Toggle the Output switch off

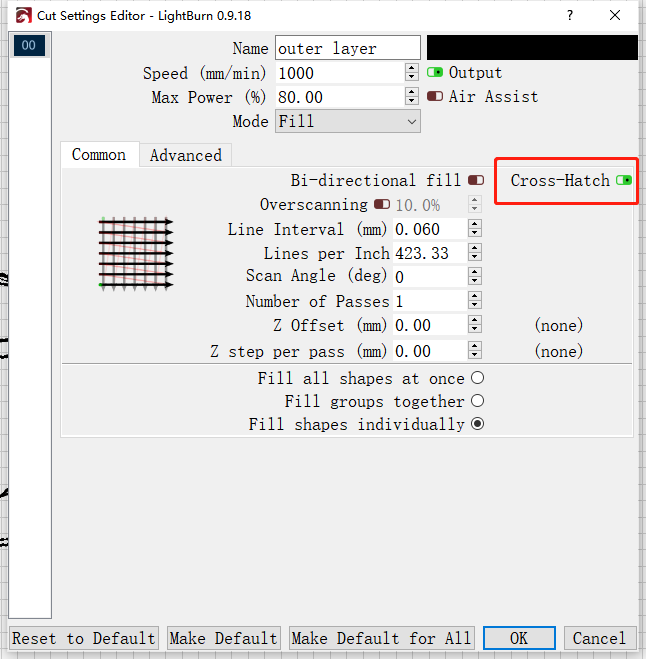click(435, 72)
